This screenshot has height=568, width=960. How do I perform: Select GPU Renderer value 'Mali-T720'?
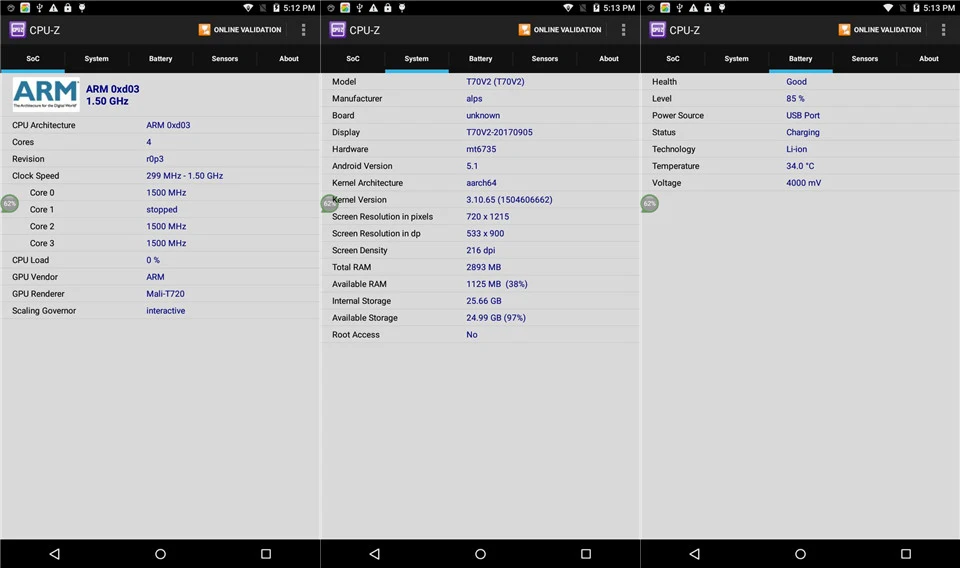coord(165,294)
